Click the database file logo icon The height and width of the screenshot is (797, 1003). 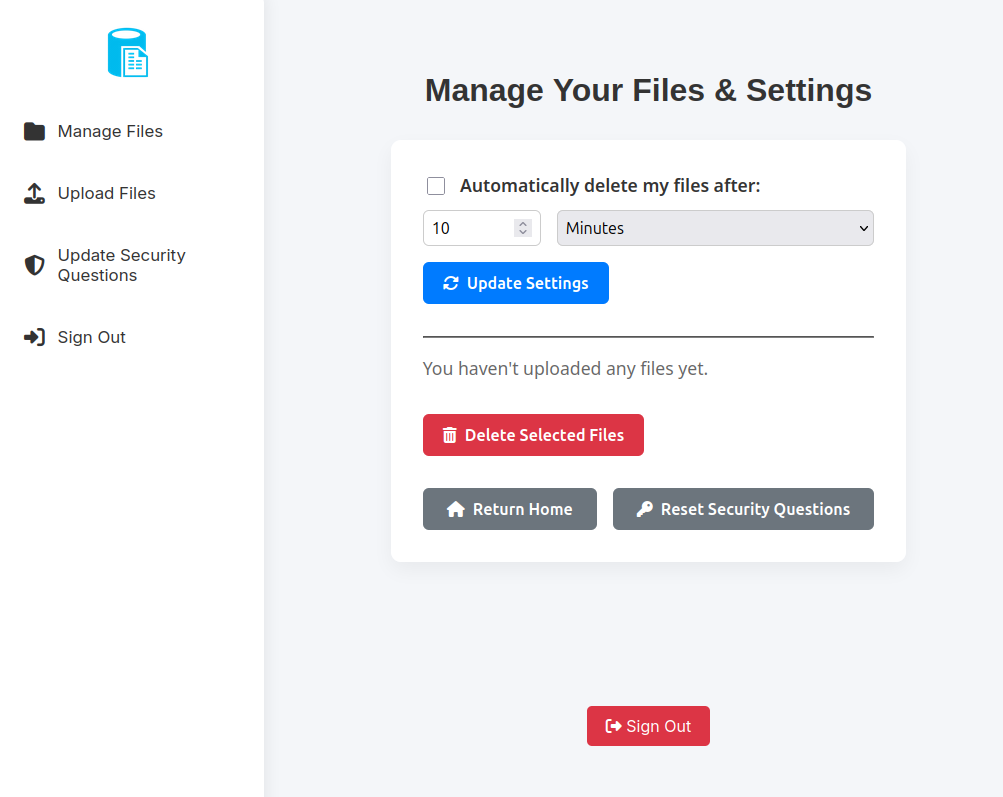(128, 53)
